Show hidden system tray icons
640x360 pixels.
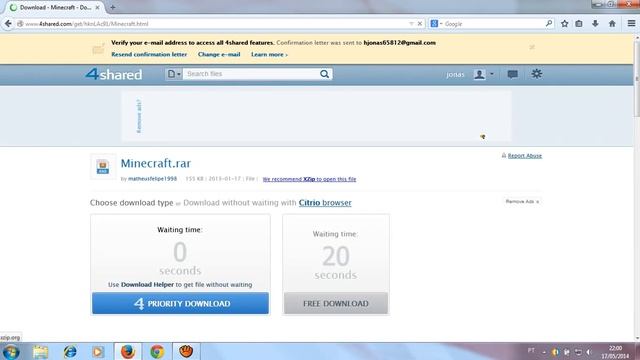click(x=544, y=352)
